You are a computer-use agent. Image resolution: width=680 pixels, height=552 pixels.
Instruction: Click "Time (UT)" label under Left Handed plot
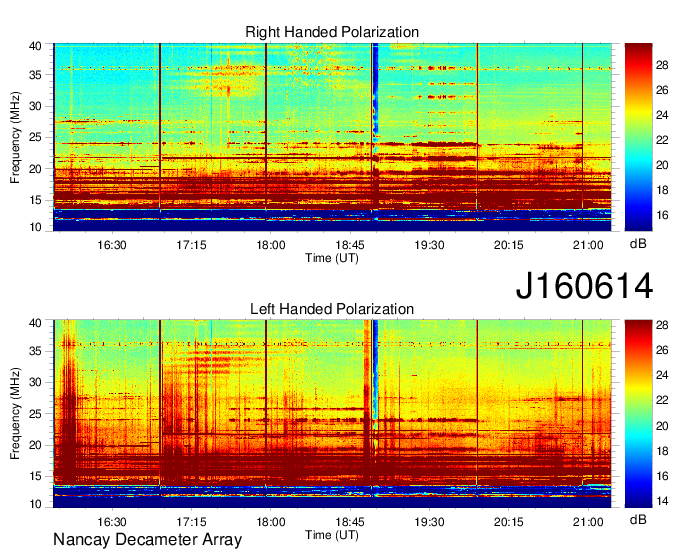click(x=332, y=535)
